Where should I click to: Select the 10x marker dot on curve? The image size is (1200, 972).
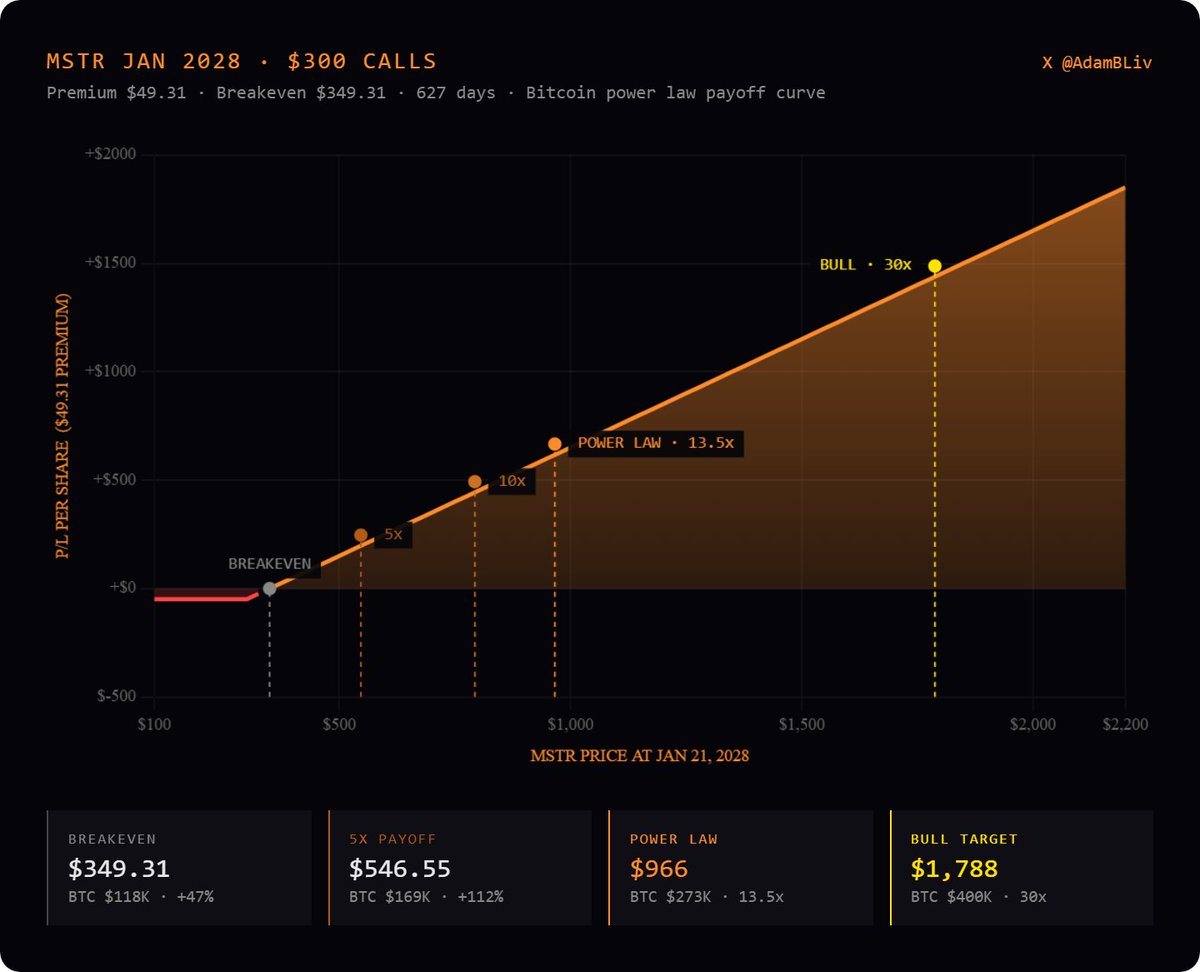tap(475, 482)
